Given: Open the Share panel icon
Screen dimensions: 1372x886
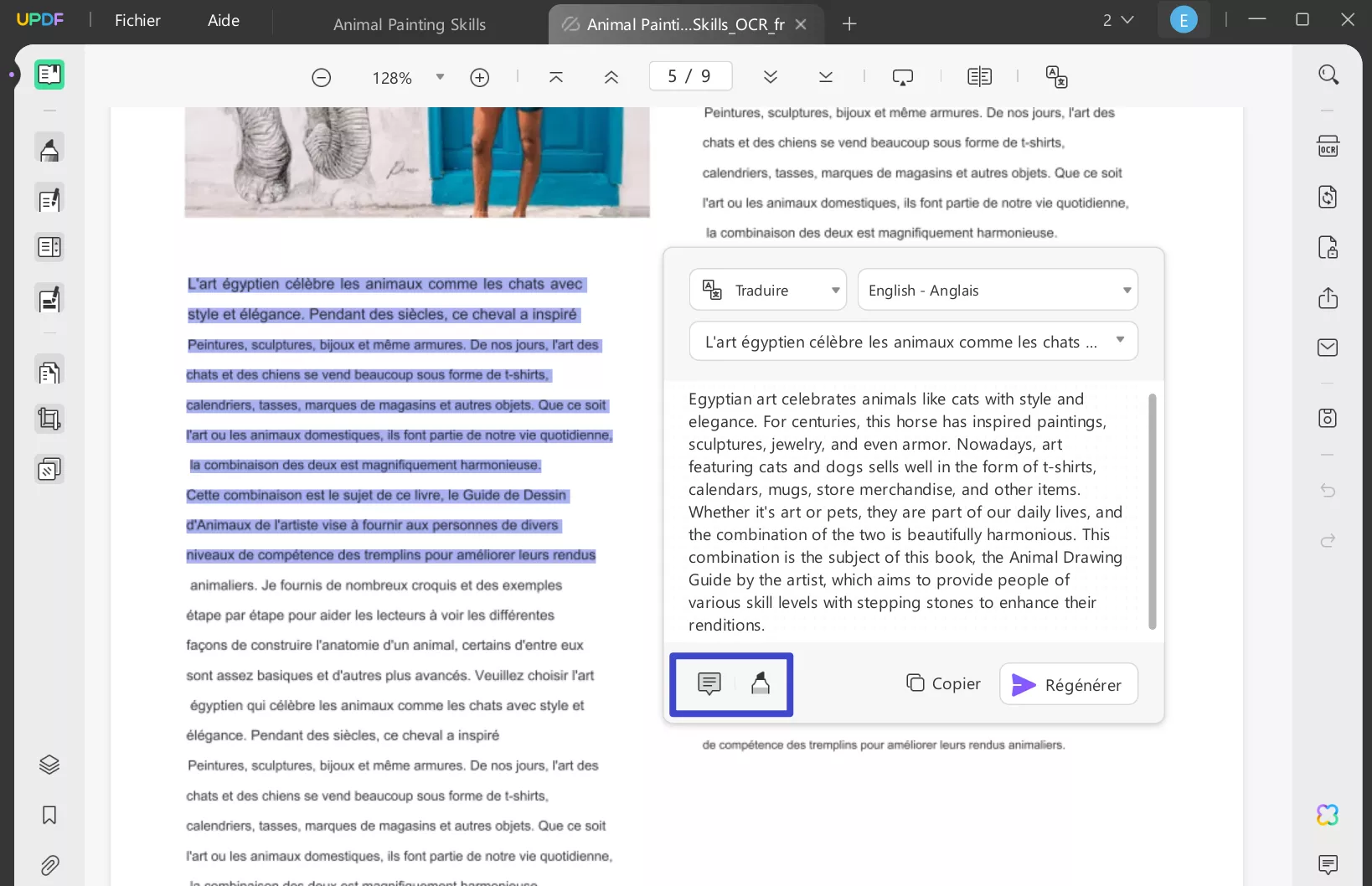Looking at the screenshot, I should [1328, 299].
